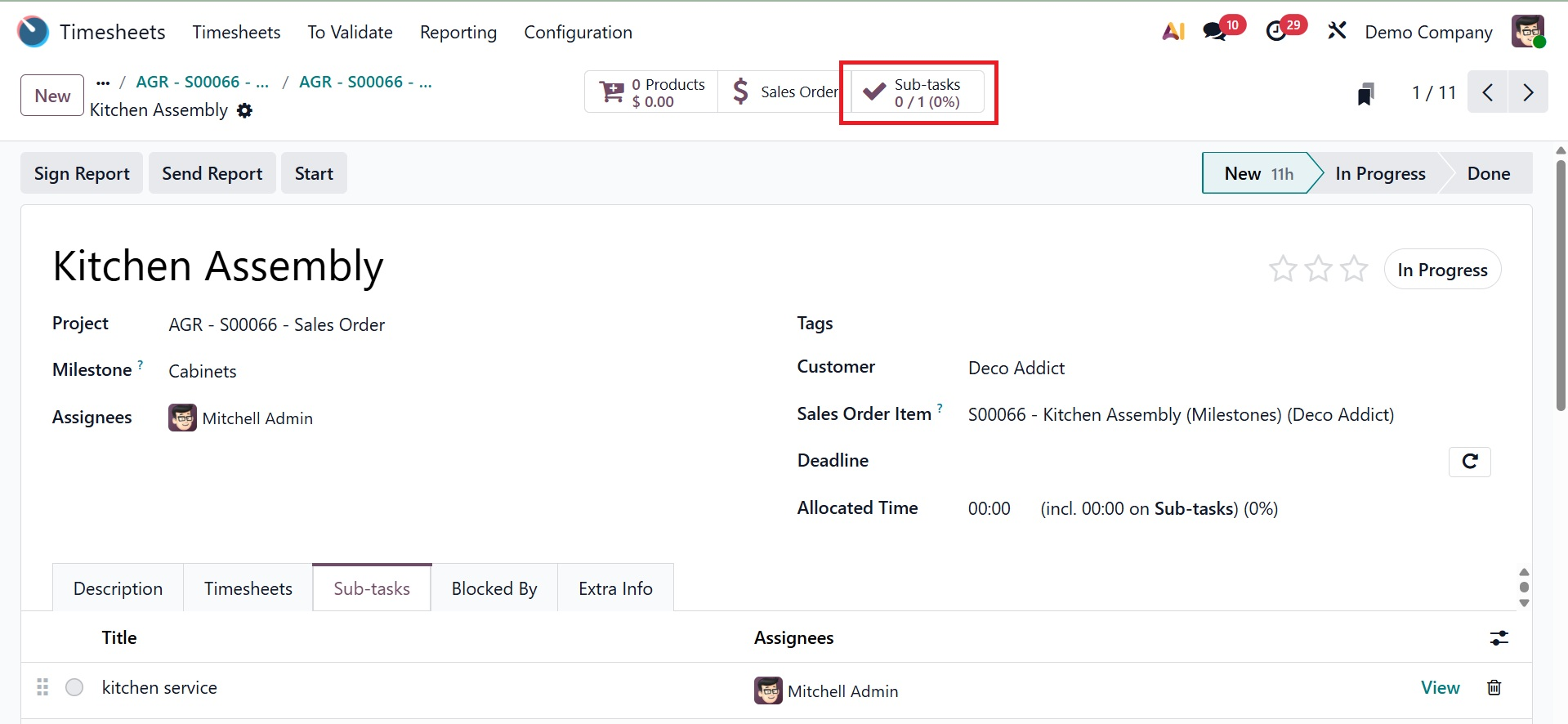The width and height of the screenshot is (1568, 724).
Task: Open Configuration menu
Action: tap(578, 33)
